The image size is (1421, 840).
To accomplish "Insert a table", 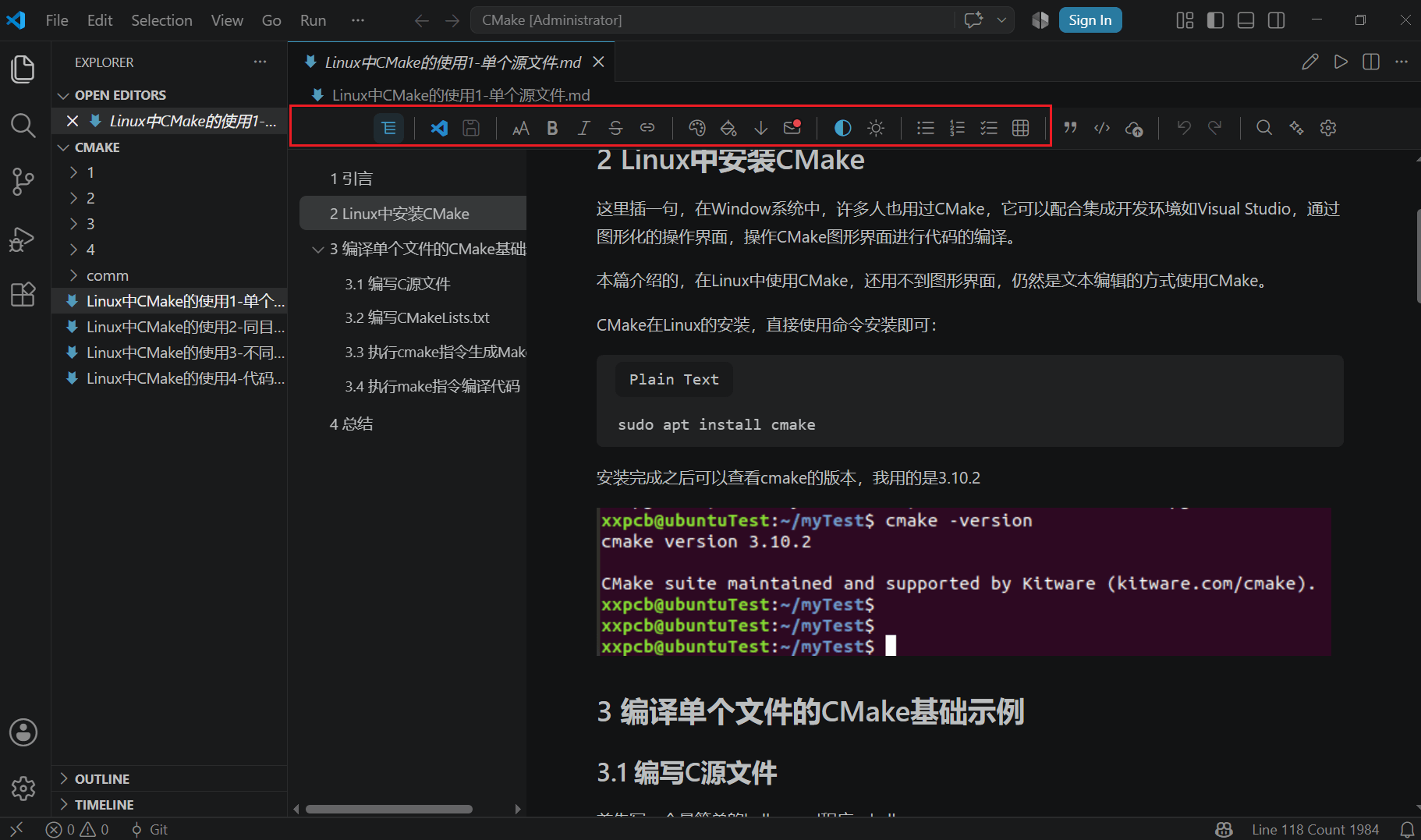I will [x=1021, y=128].
